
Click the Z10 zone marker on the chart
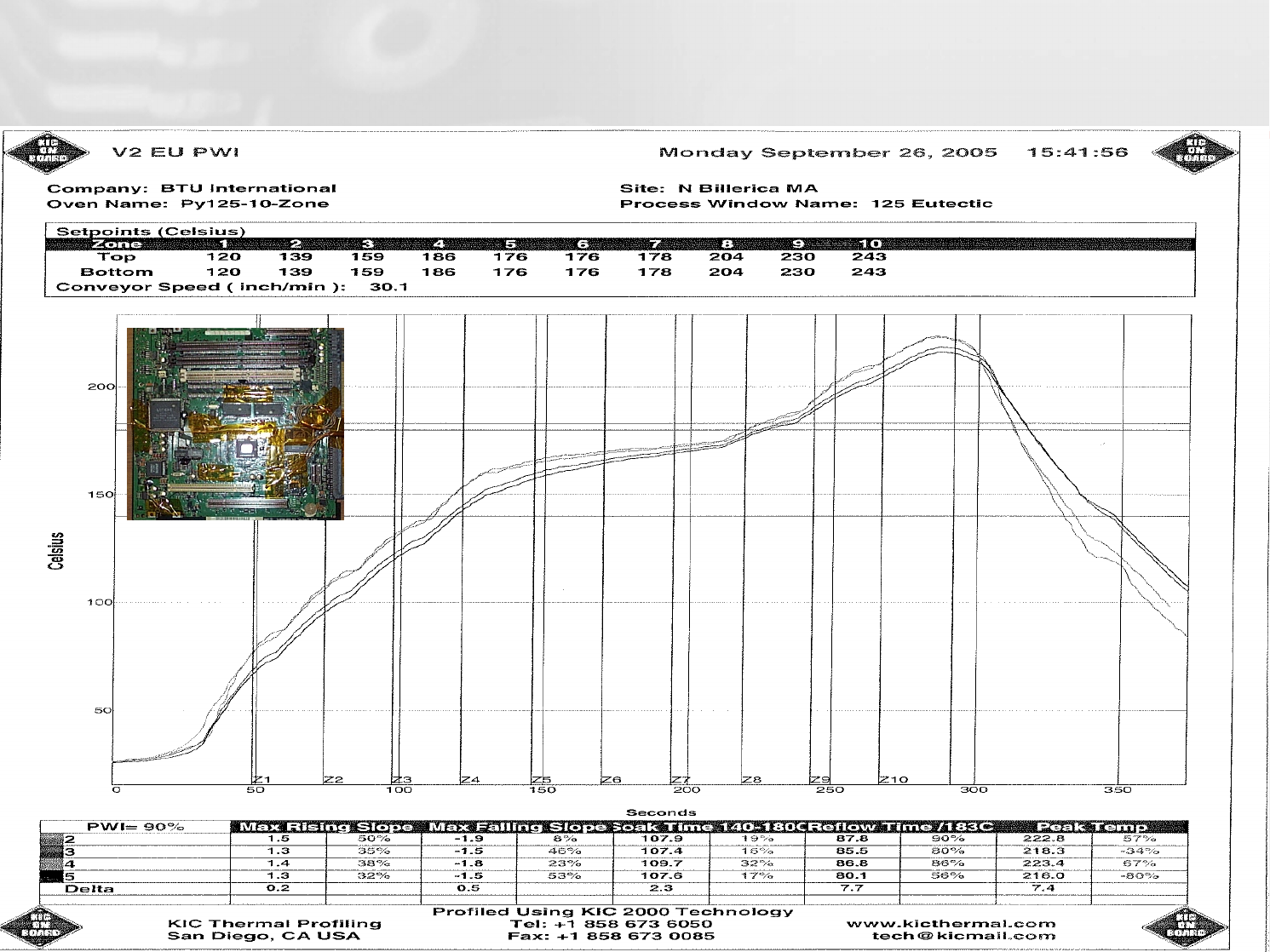894,779
